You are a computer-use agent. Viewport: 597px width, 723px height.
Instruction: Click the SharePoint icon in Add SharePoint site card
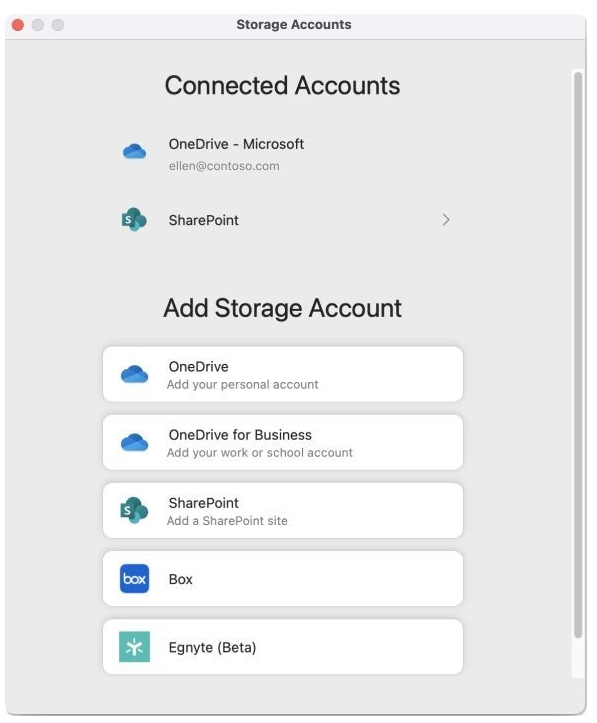[134, 510]
